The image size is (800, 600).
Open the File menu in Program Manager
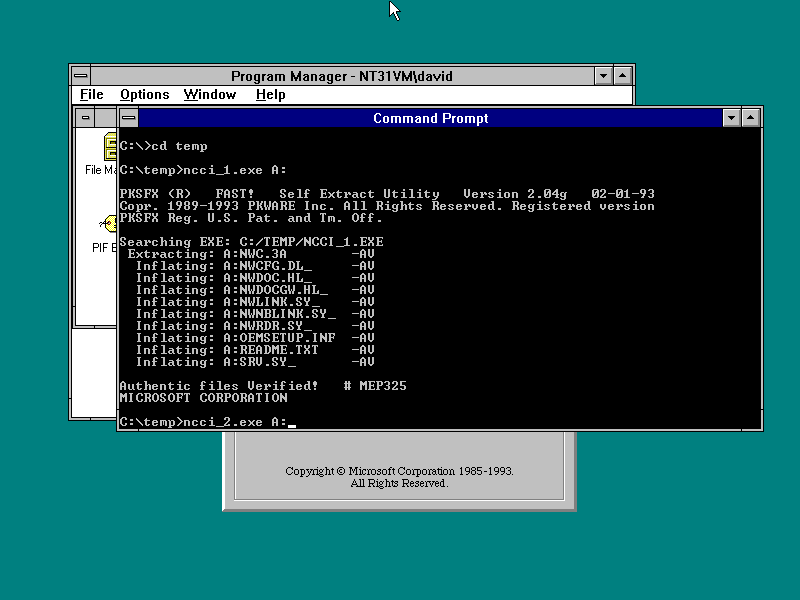click(x=92, y=95)
